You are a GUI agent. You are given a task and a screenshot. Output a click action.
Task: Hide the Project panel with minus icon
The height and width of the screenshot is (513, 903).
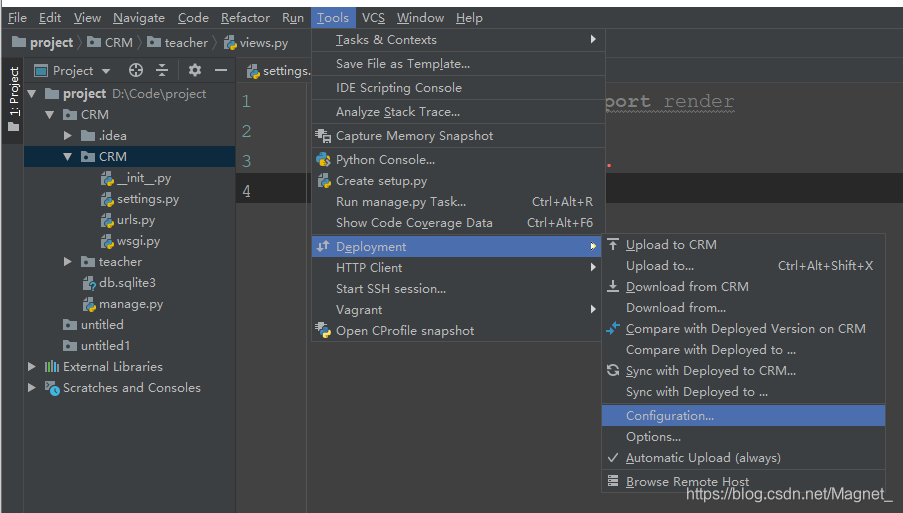tap(221, 70)
